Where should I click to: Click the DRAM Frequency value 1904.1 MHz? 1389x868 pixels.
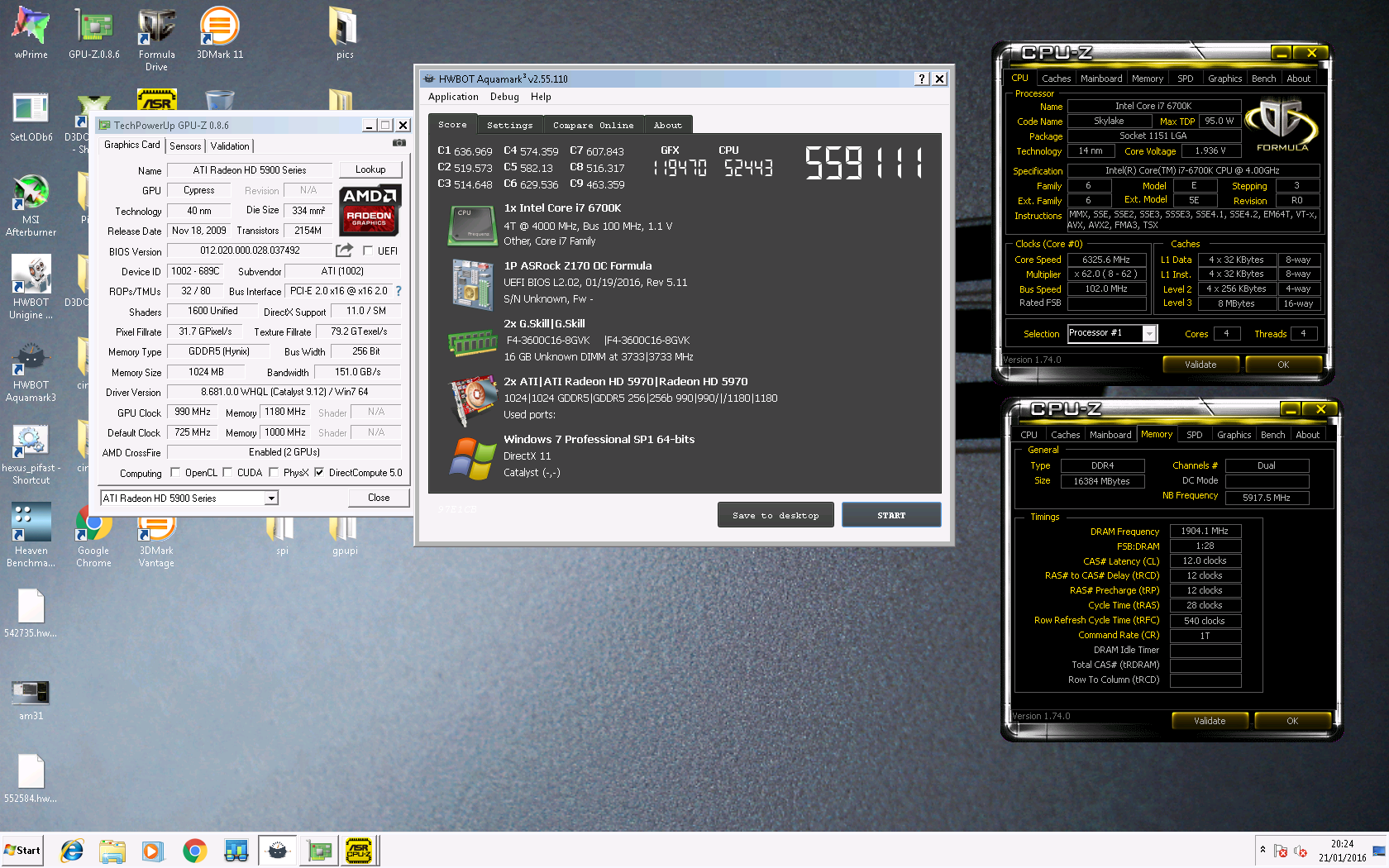tap(1205, 532)
